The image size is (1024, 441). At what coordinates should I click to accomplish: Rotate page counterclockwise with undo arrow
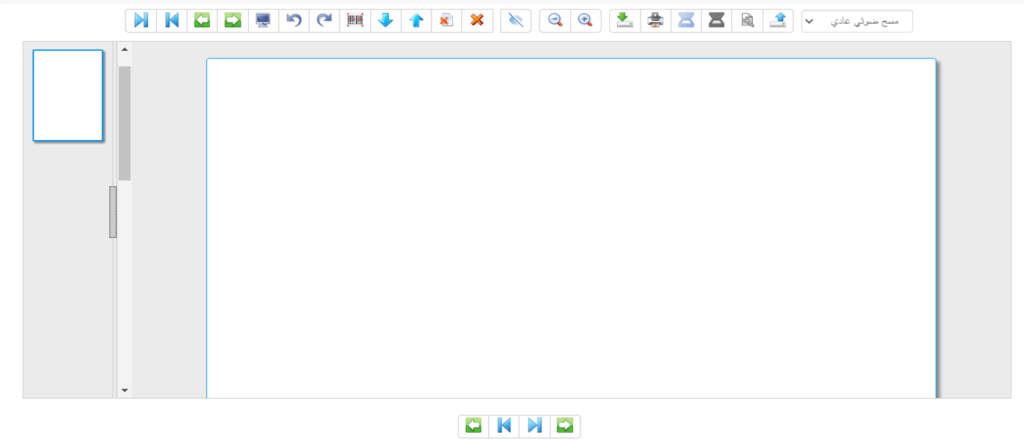coord(294,20)
